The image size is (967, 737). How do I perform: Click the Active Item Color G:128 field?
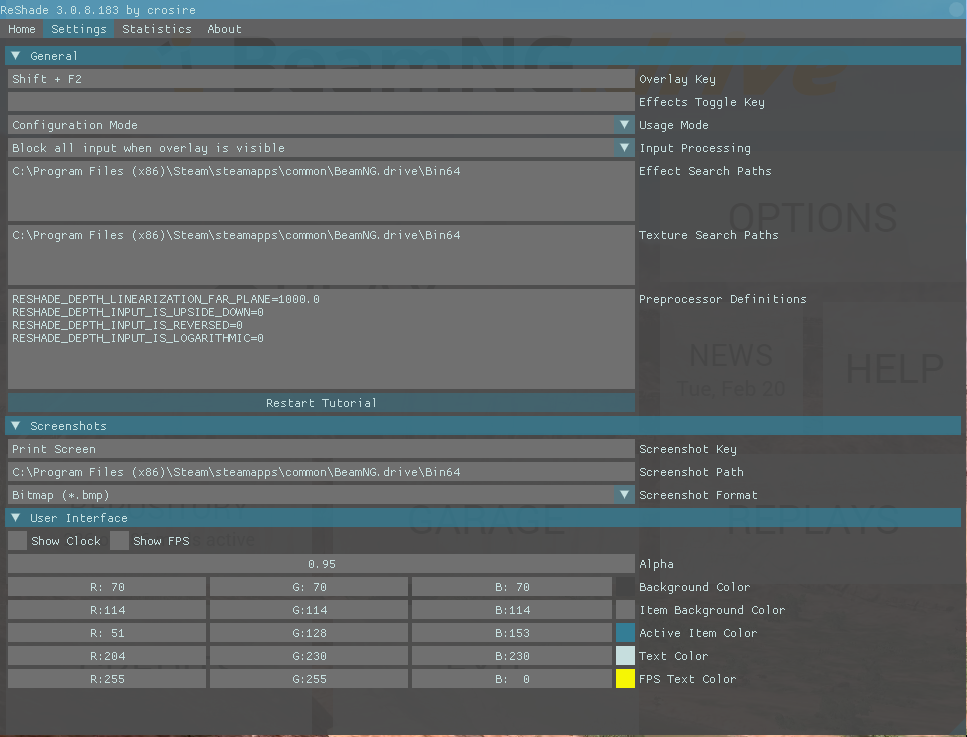tap(309, 633)
